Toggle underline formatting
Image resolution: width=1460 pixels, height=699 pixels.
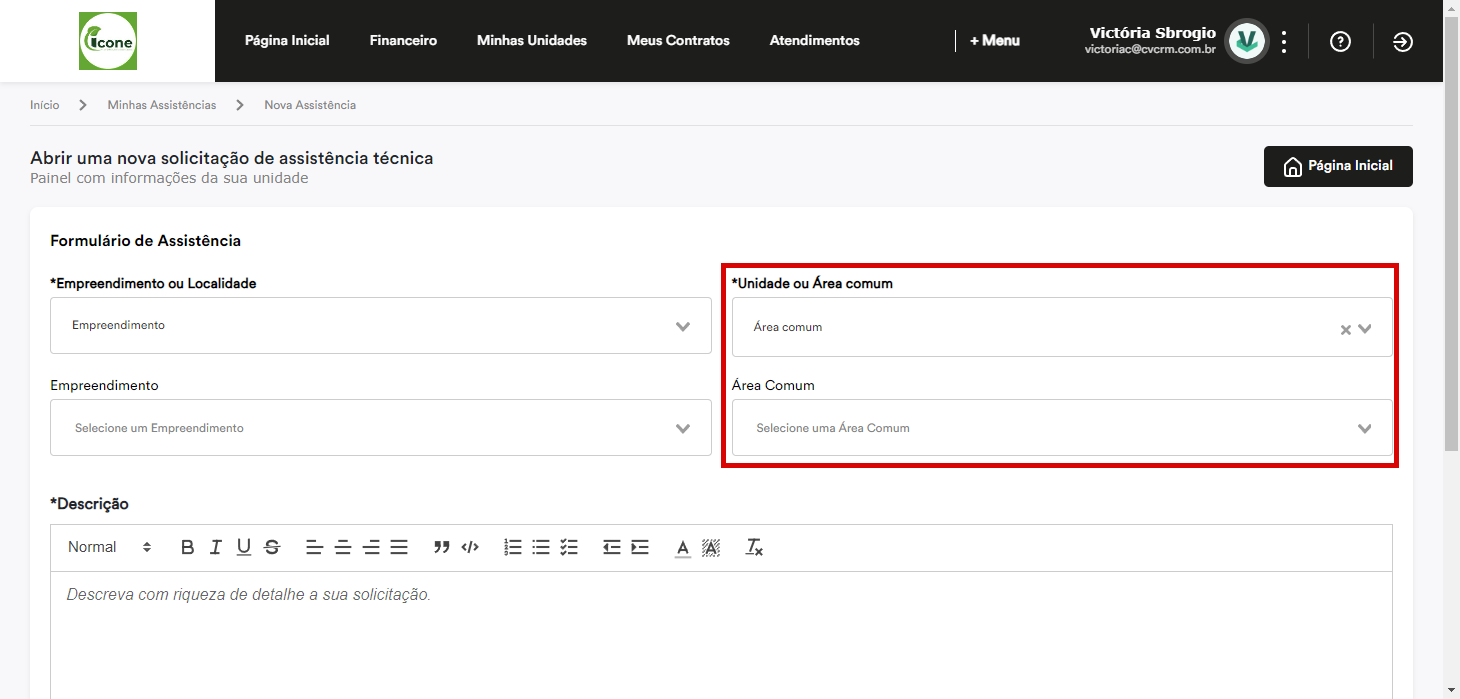(243, 547)
